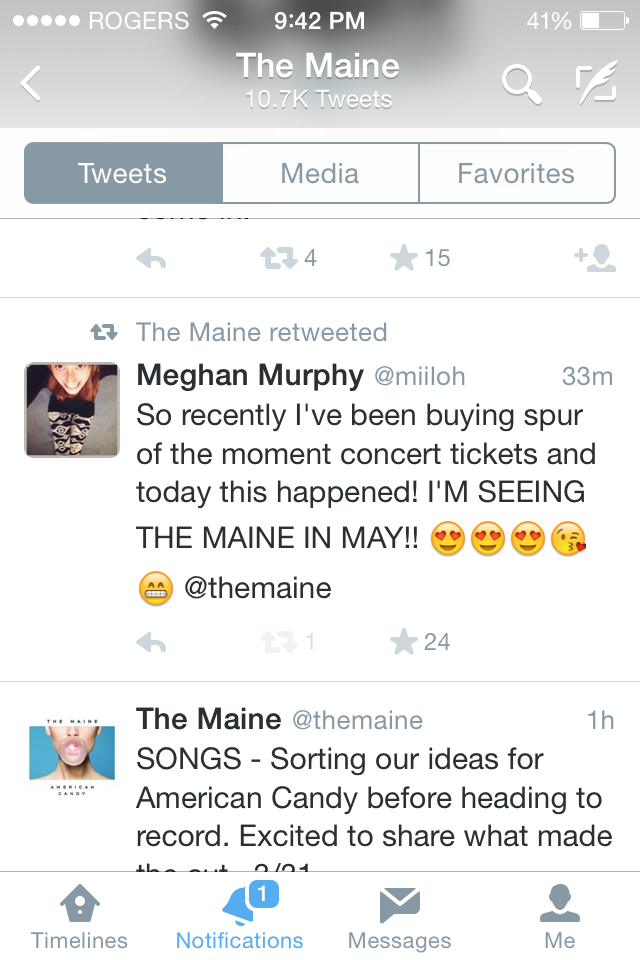The height and width of the screenshot is (960, 640).
Task: Open Meghan Murphy's profile picture
Action: (x=72, y=410)
